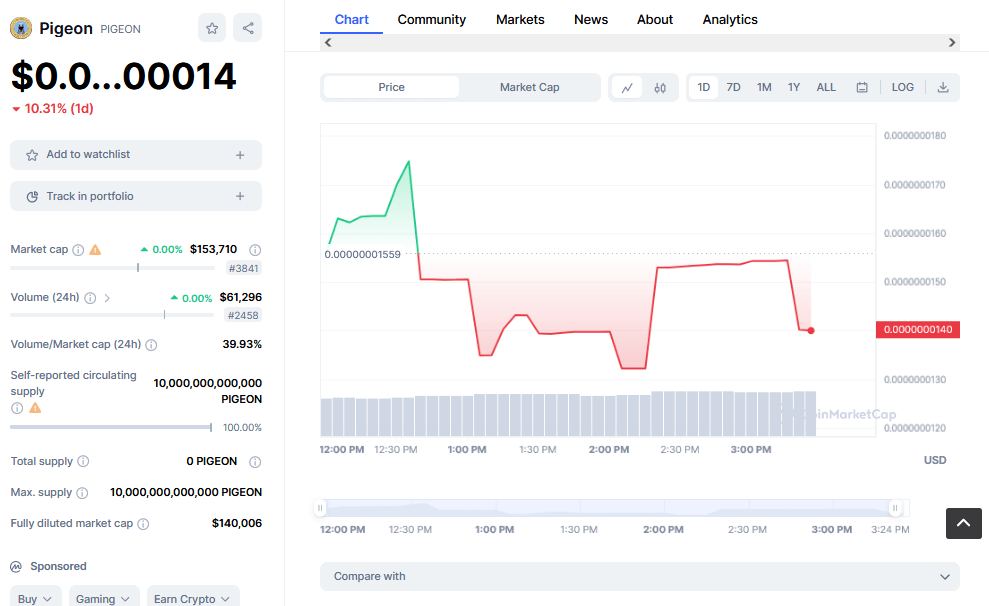The height and width of the screenshot is (606, 989).
Task: Click the scroll-to-top arrow button
Action: pyautogui.click(x=963, y=523)
